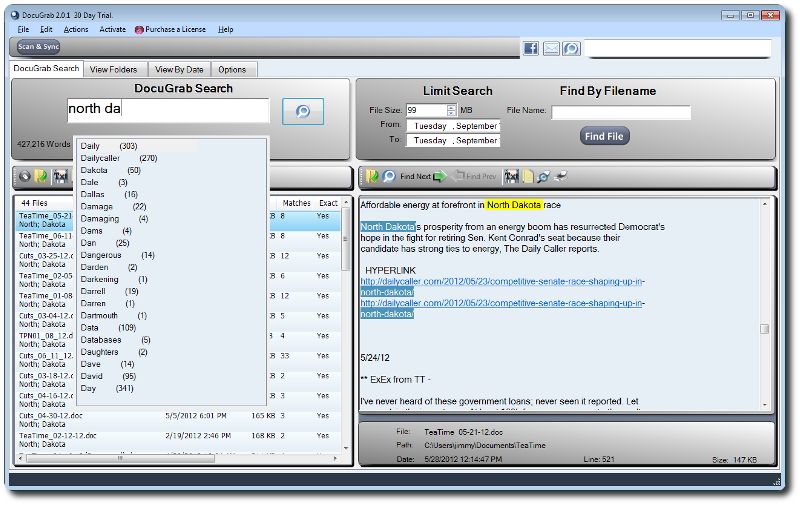
Task: Click in the north da search box
Action: coord(168,110)
